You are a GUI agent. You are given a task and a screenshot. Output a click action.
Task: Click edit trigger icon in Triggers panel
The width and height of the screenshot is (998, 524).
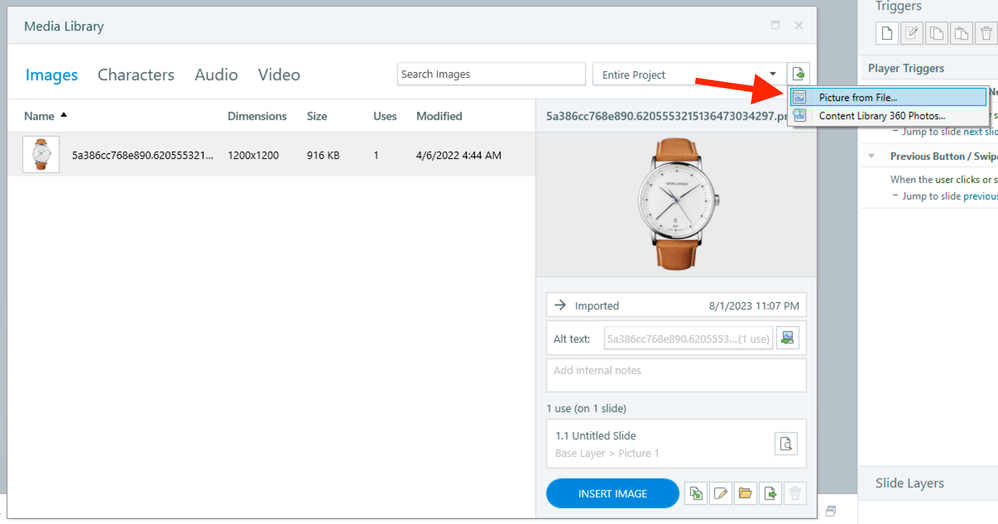911,33
